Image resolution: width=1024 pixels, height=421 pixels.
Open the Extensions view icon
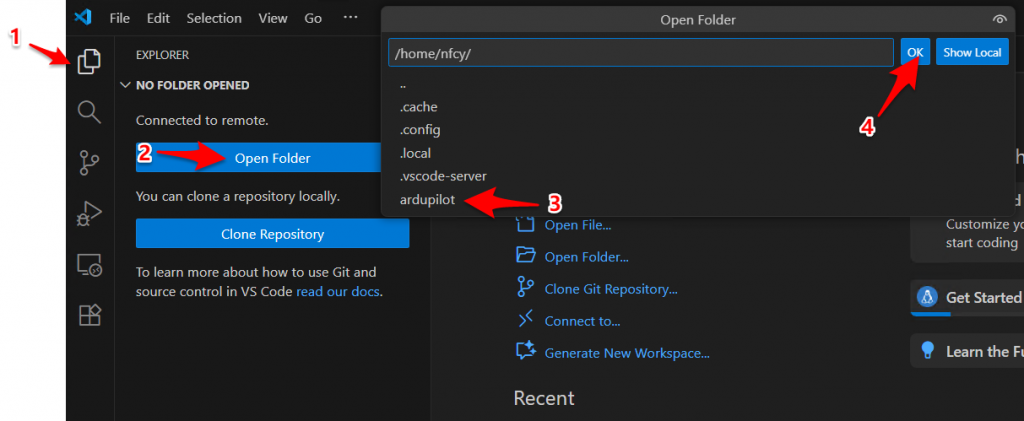[90, 315]
